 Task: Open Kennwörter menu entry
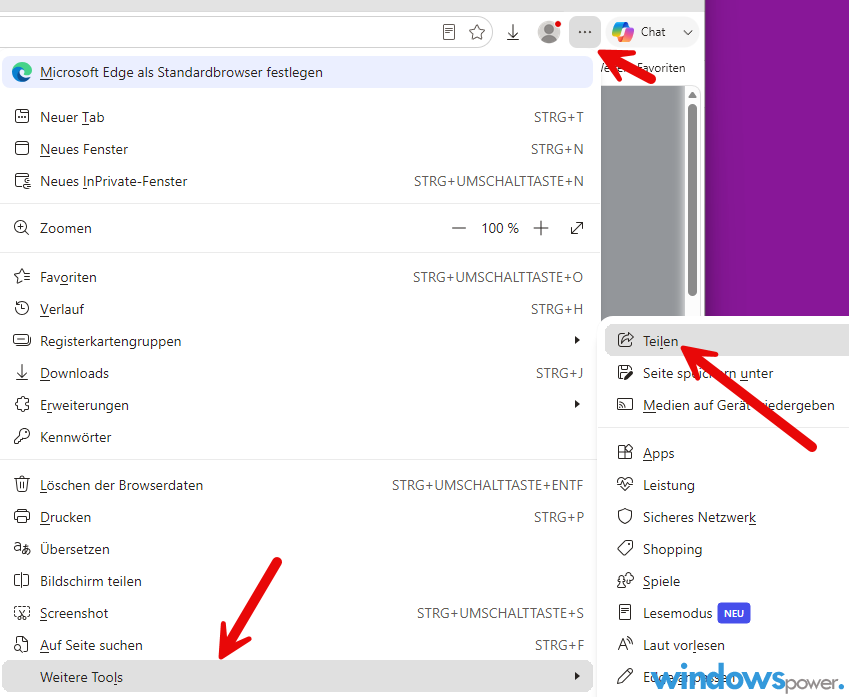click(297, 437)
